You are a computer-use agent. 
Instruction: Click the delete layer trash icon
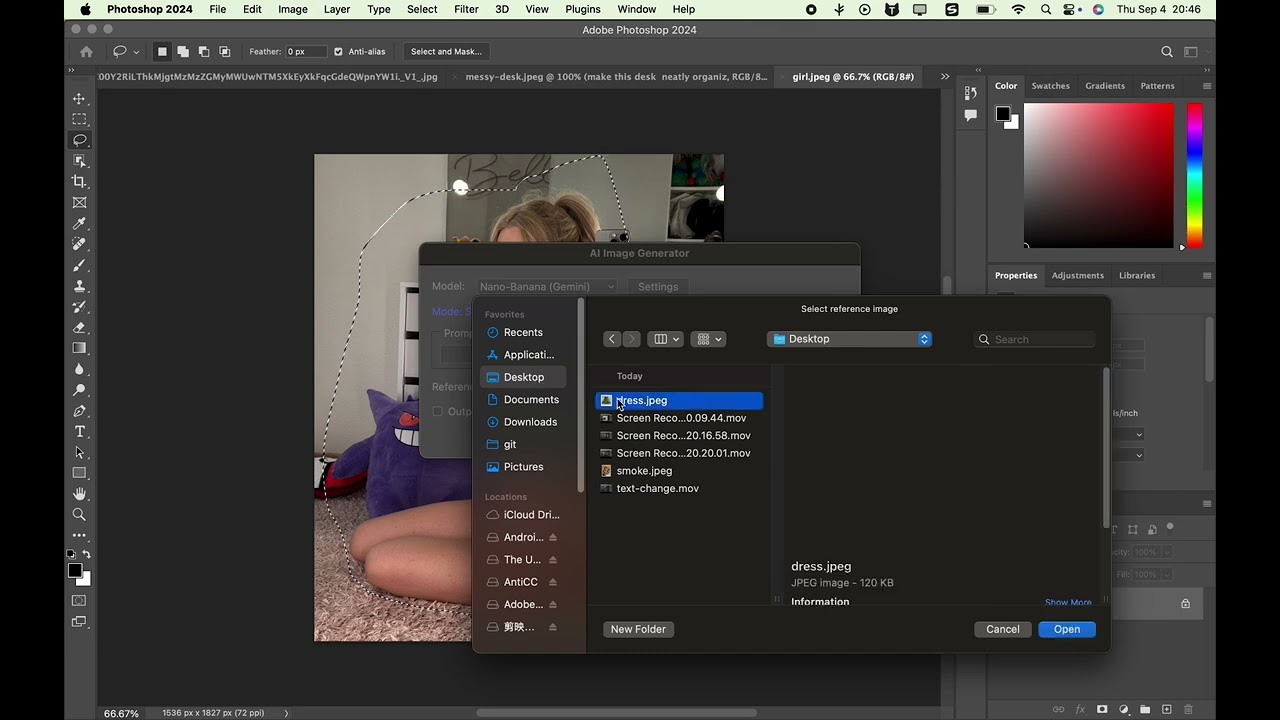[x=1187, y=710]
